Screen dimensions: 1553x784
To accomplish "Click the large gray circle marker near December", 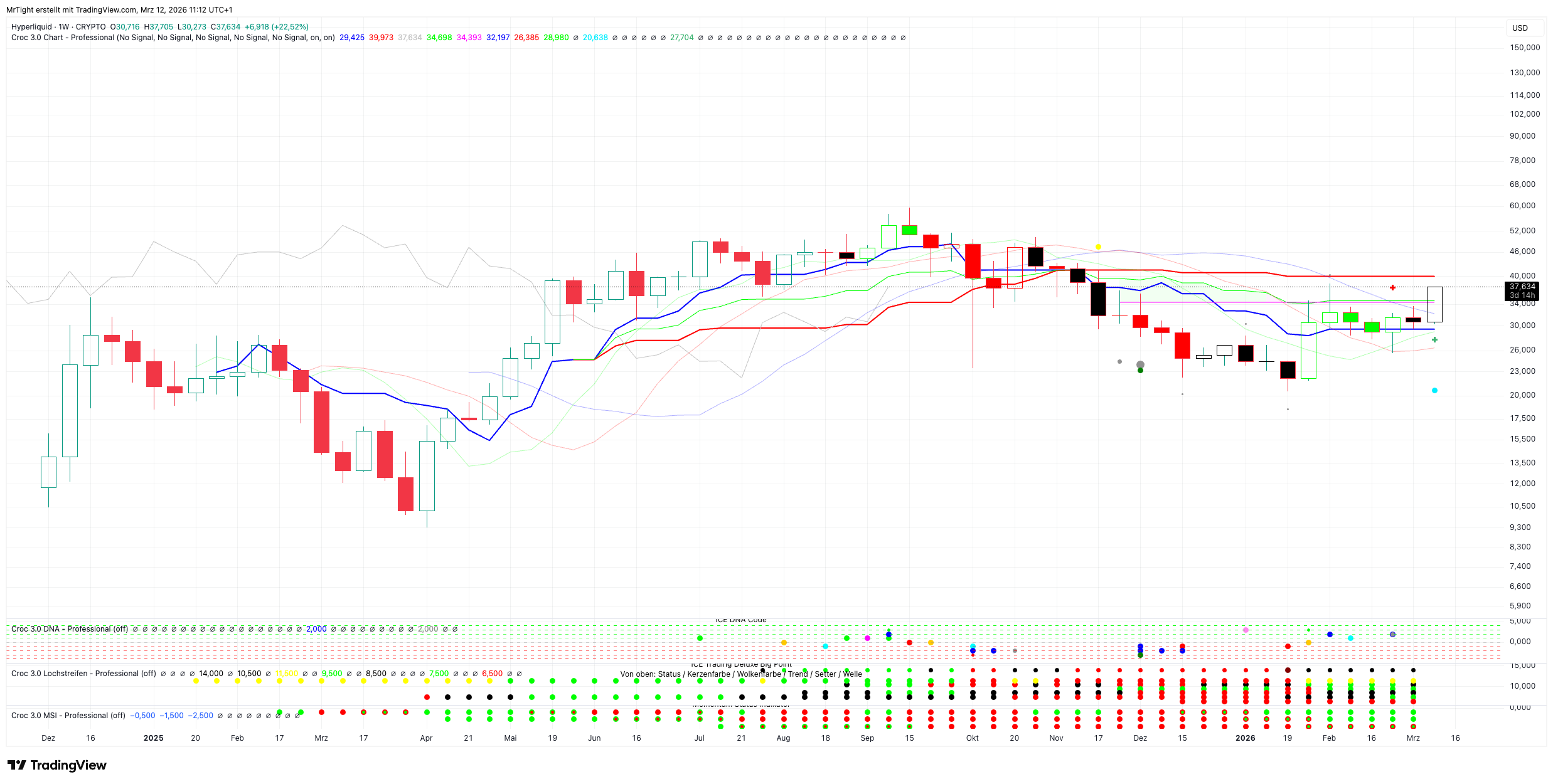I will click(1140, 364).
